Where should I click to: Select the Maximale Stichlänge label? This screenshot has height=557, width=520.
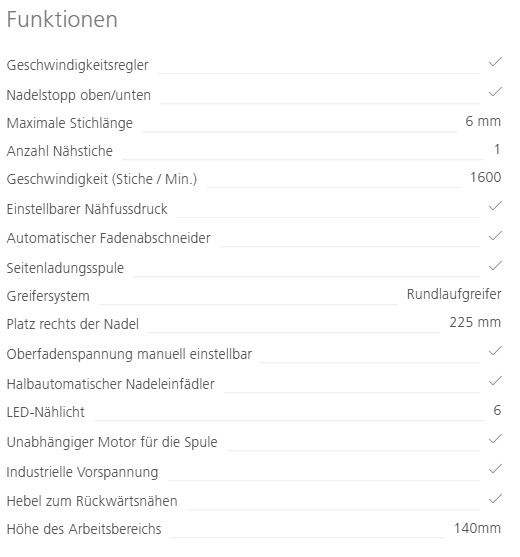70,123
